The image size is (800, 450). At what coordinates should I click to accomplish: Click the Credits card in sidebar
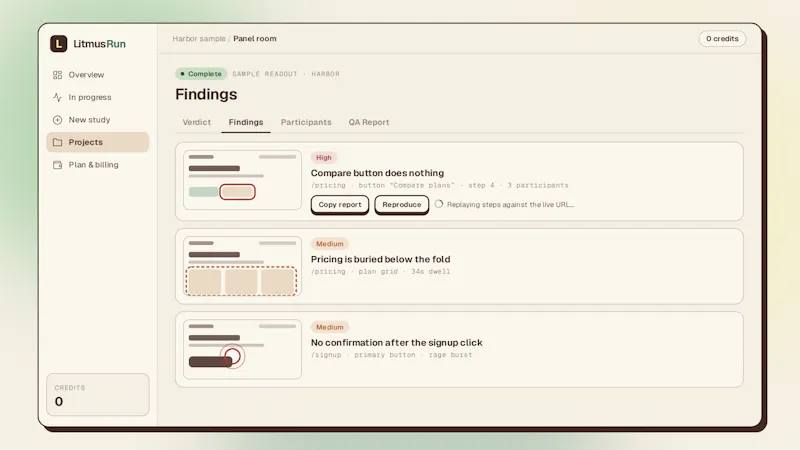click(x=97, y=394)
